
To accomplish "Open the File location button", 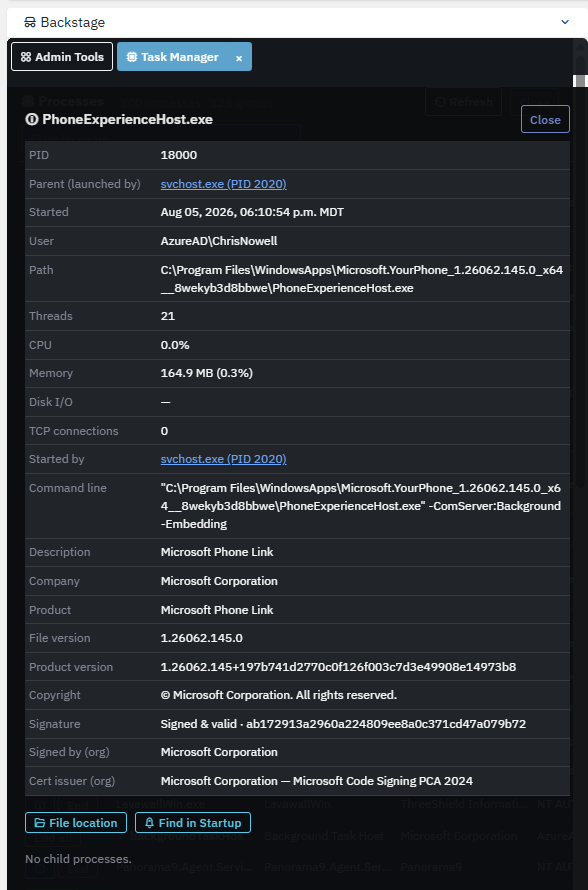I will point(77,822).
